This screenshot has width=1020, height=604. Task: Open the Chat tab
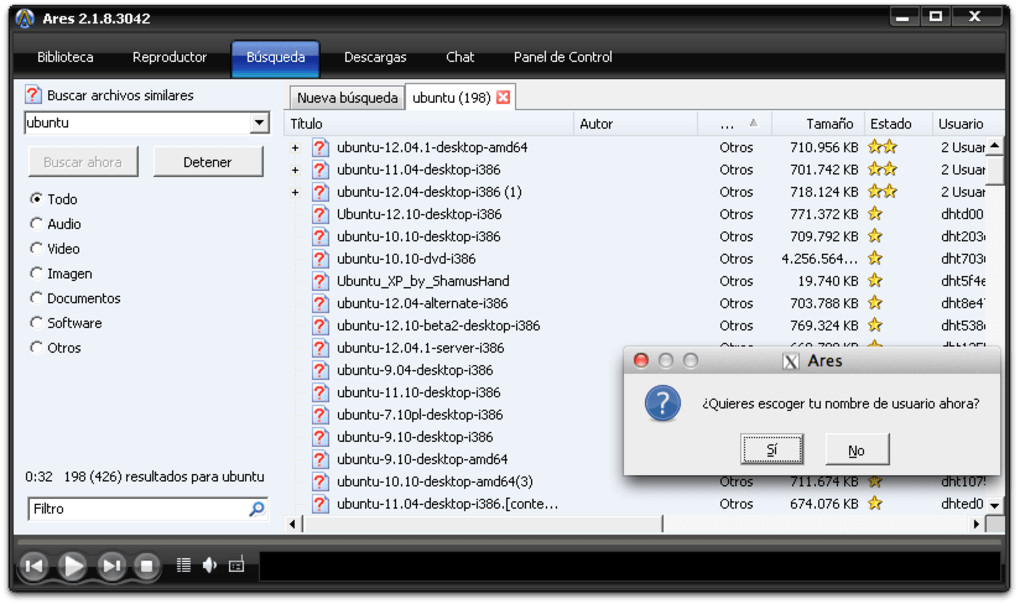tap(460, 57)
